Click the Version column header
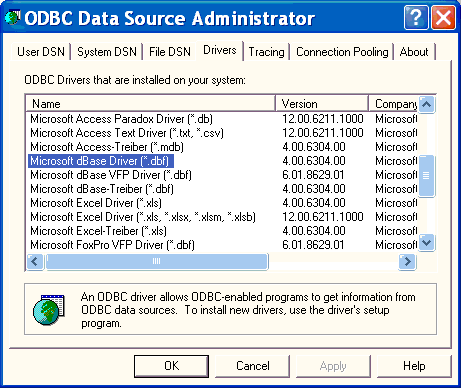Image resolution: width=461 pixels, height=388 pixels. (x=322, y=104)
